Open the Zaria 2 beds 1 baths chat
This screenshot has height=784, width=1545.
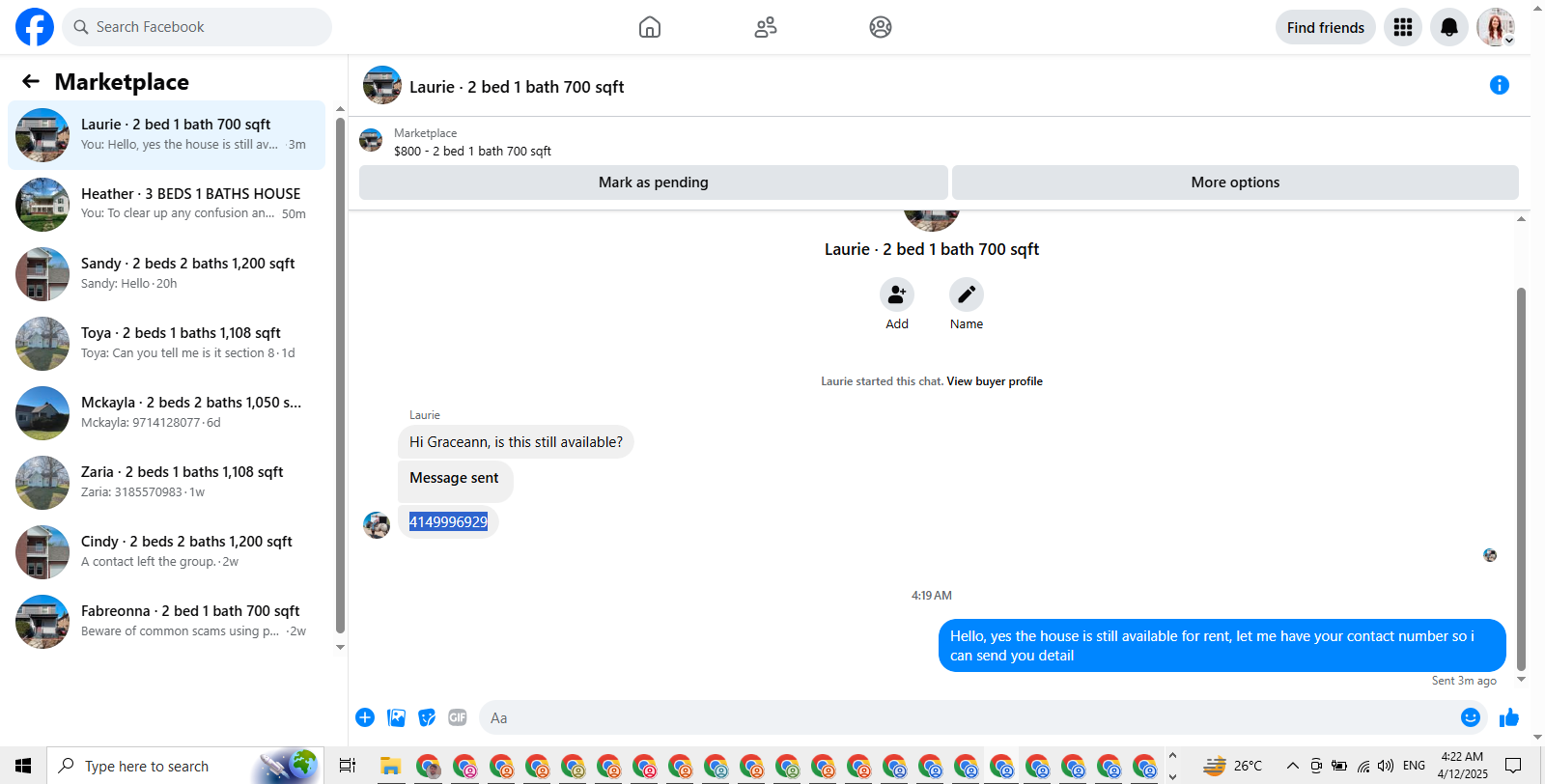tap(166, 483)
